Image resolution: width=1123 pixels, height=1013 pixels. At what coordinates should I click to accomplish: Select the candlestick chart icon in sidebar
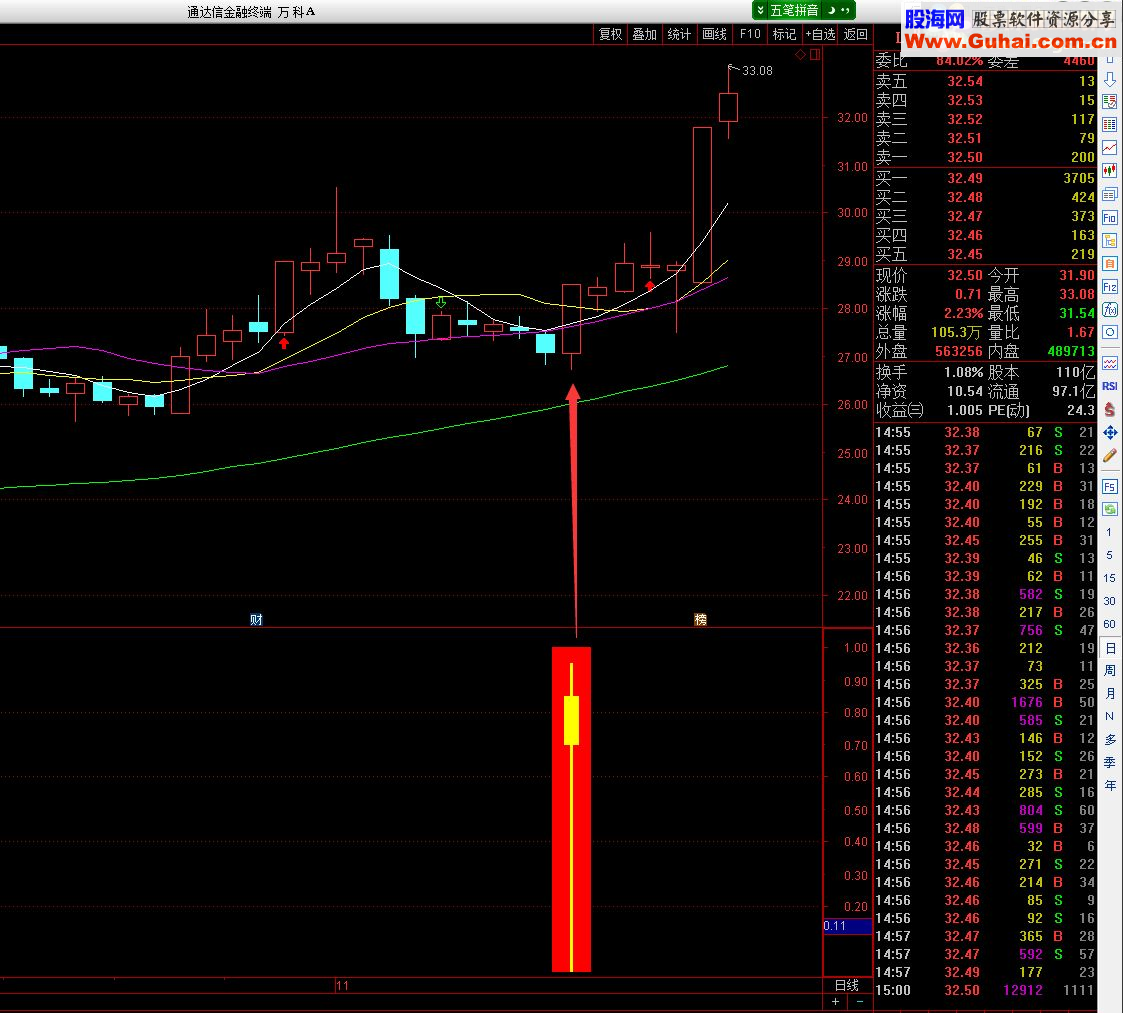point(1109,171)
